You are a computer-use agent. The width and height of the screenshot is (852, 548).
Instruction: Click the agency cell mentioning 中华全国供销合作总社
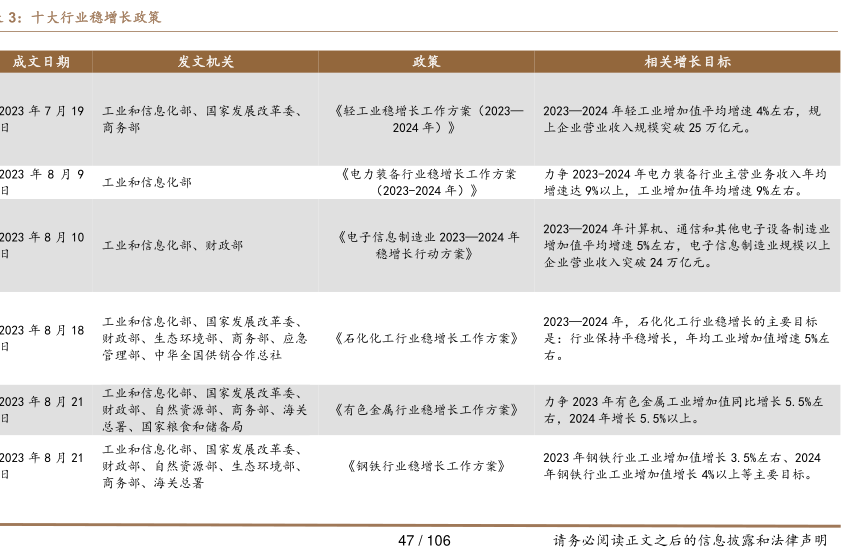(205, 338)
